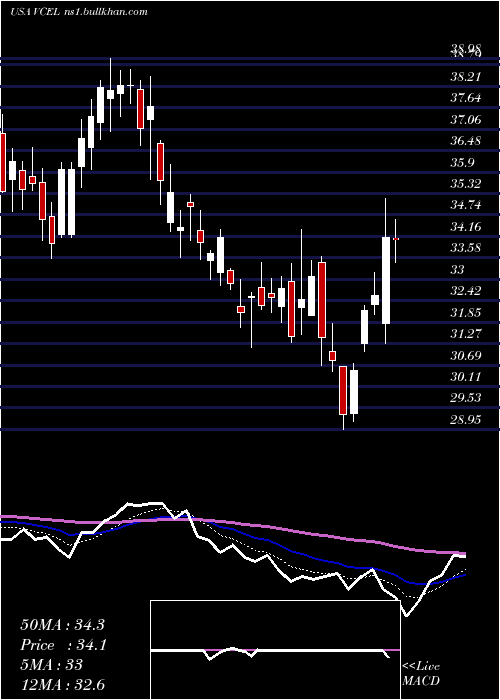Click the tall white candle reaching 34.16
This screenshot has width=500, height=700.
pos(386,280)
